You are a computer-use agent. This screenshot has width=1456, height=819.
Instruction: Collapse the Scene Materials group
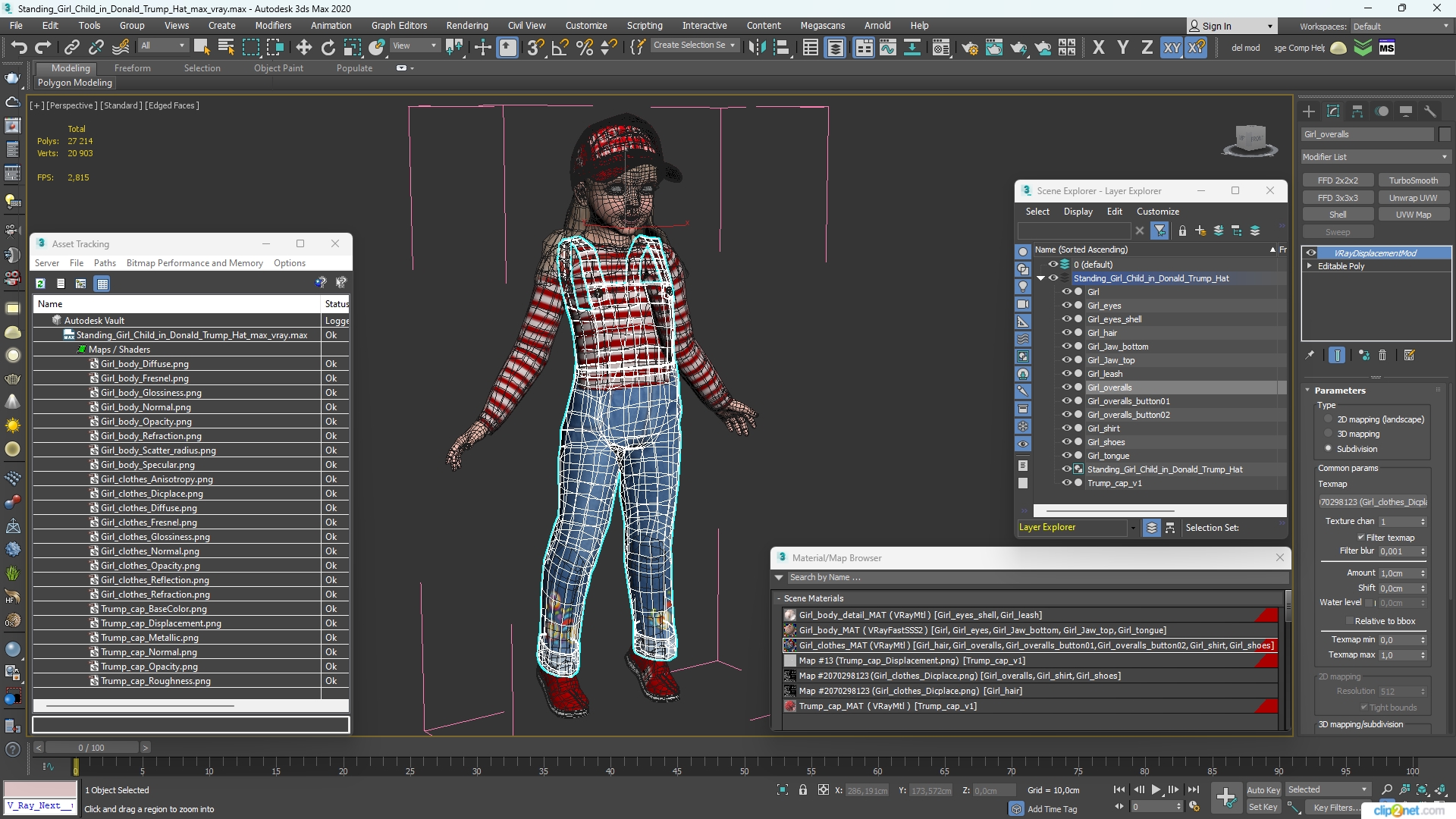point(779,598)
